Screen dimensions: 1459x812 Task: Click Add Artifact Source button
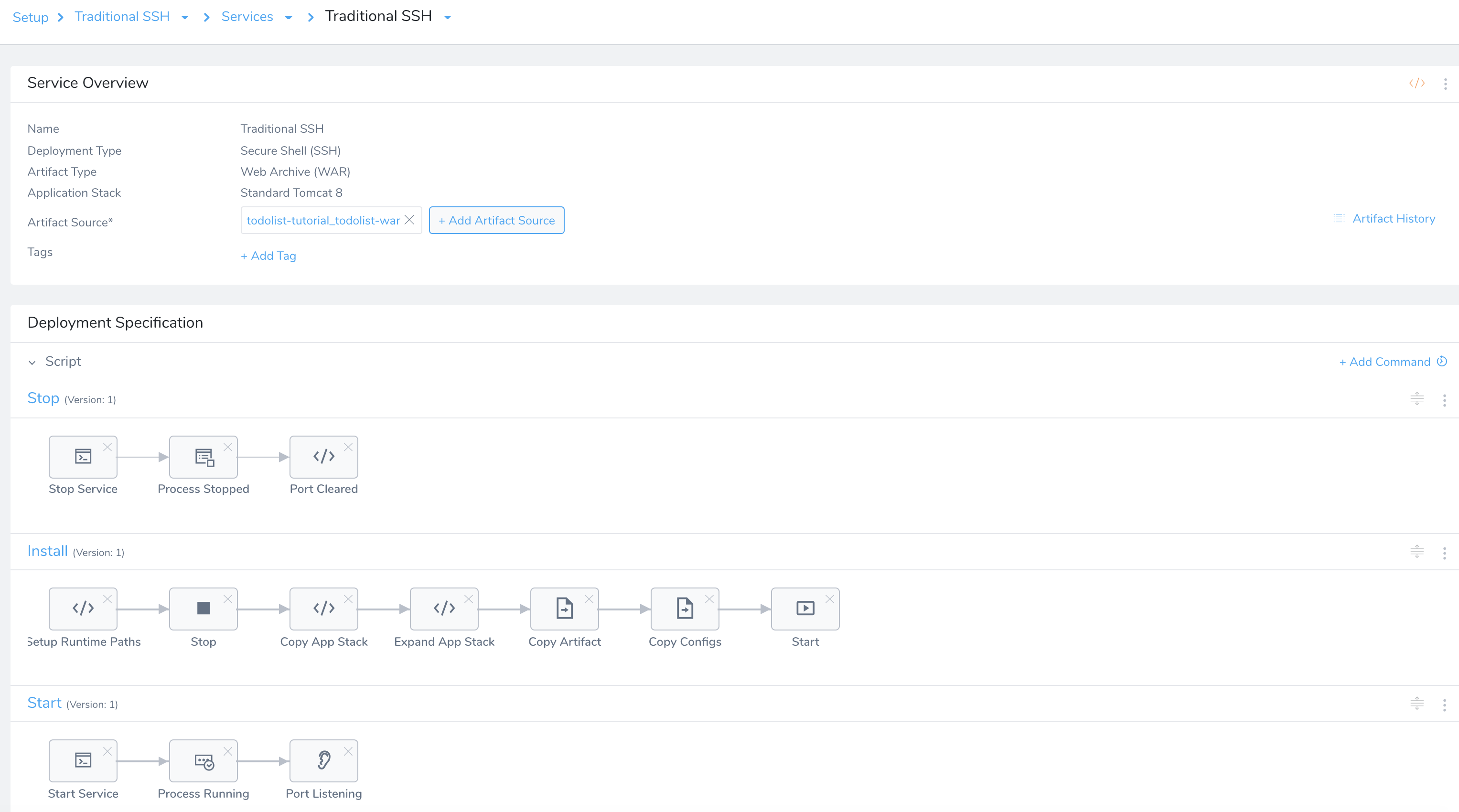[x=496, y=220]
